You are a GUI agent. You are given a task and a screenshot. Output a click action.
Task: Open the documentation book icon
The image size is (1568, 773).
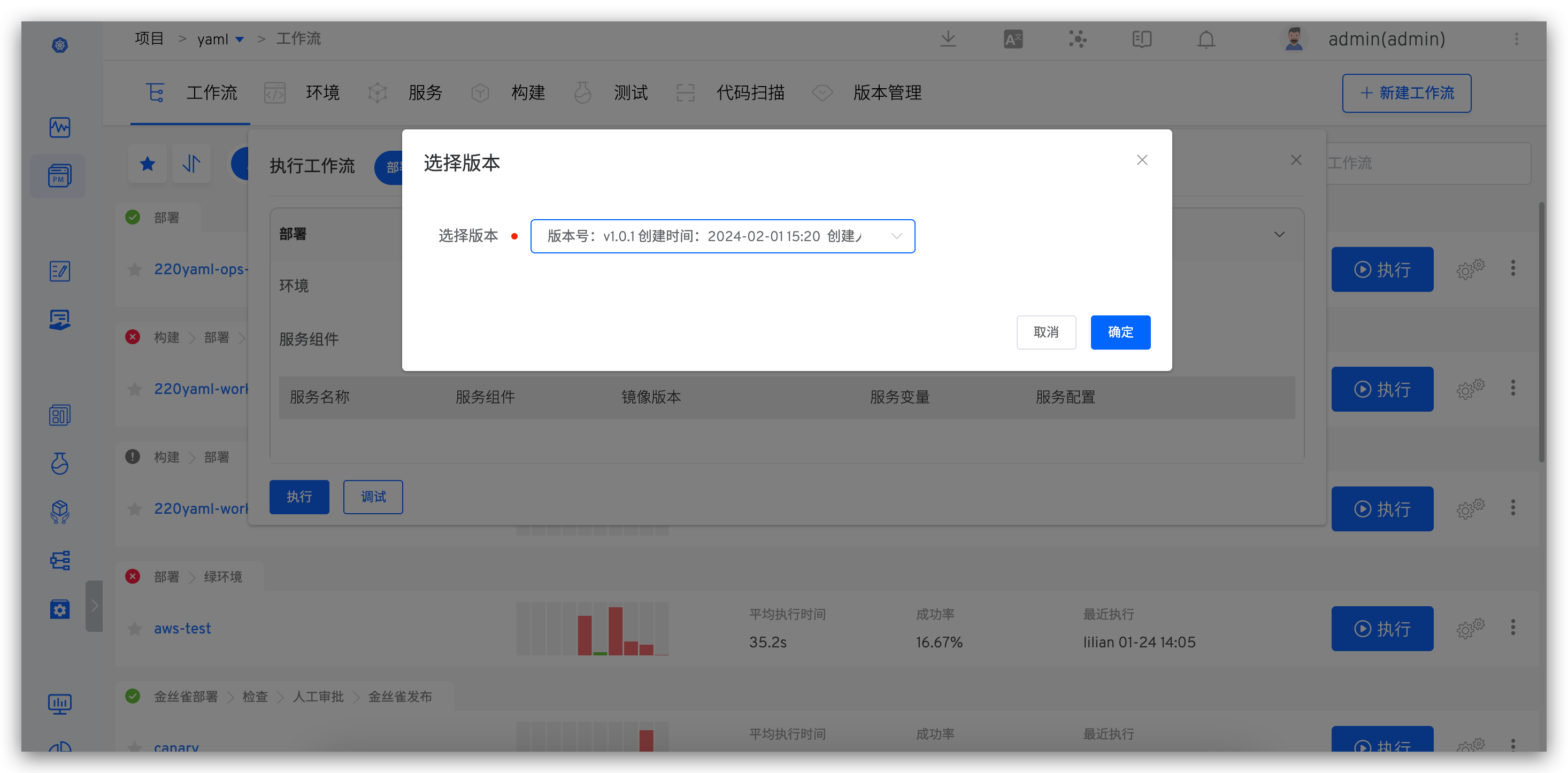1141,40
